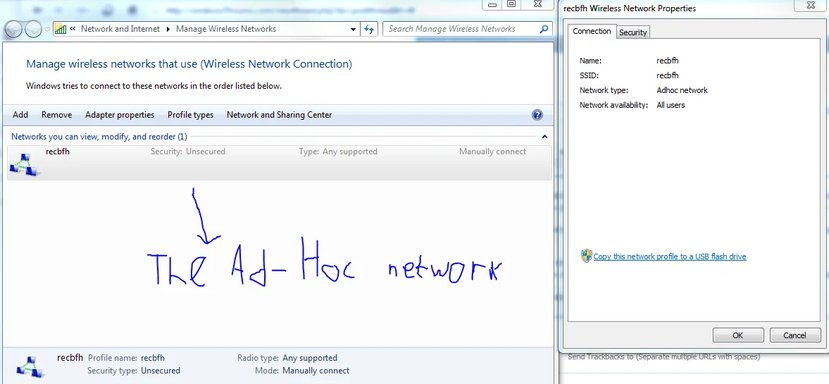Open the recent pages dropdown beside navigation arrows
Image resolution: width=829 pixels, height=384 pixels.
click(x=47, y=30)
